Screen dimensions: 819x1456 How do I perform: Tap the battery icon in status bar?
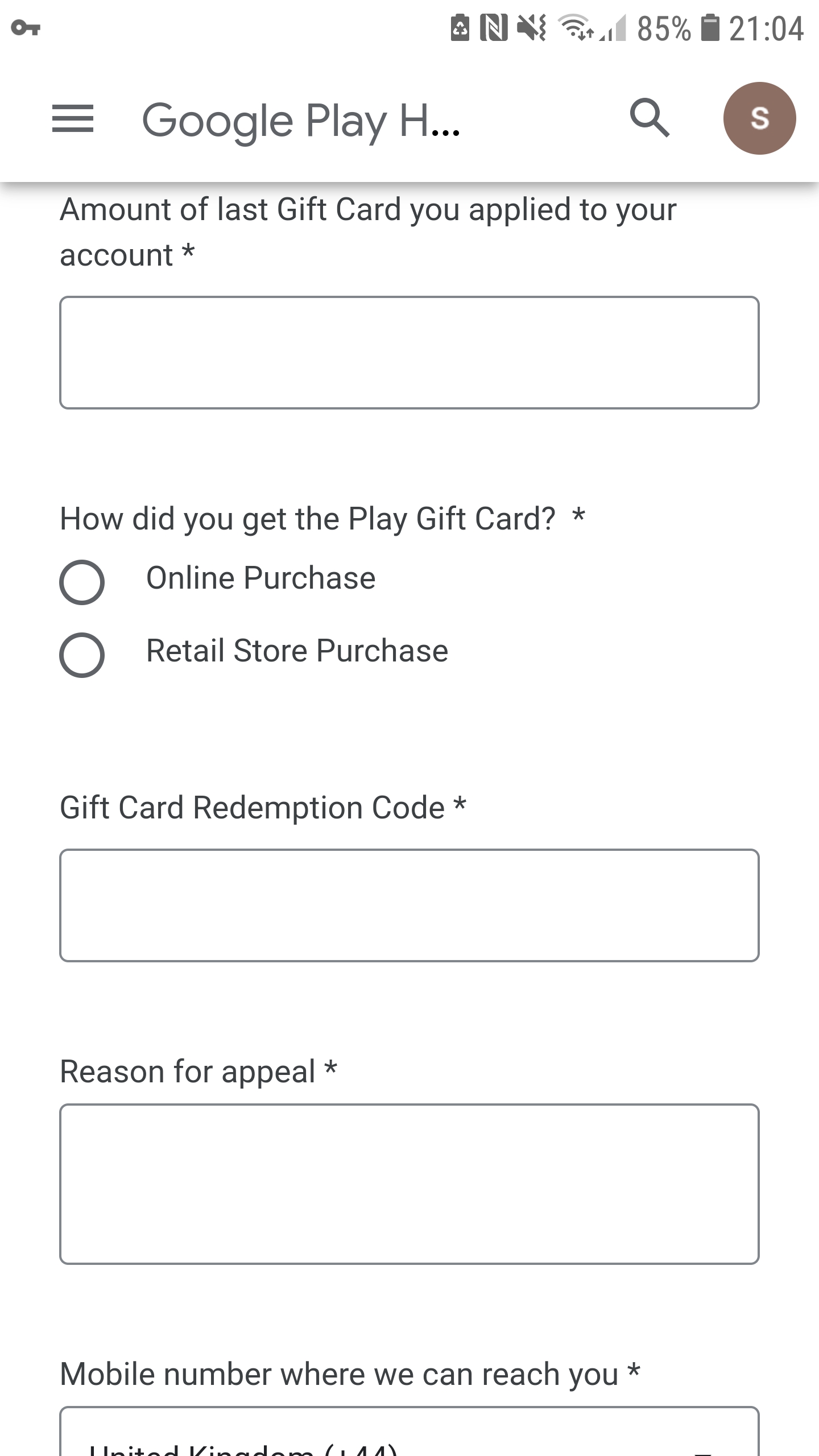pos(710,28)
